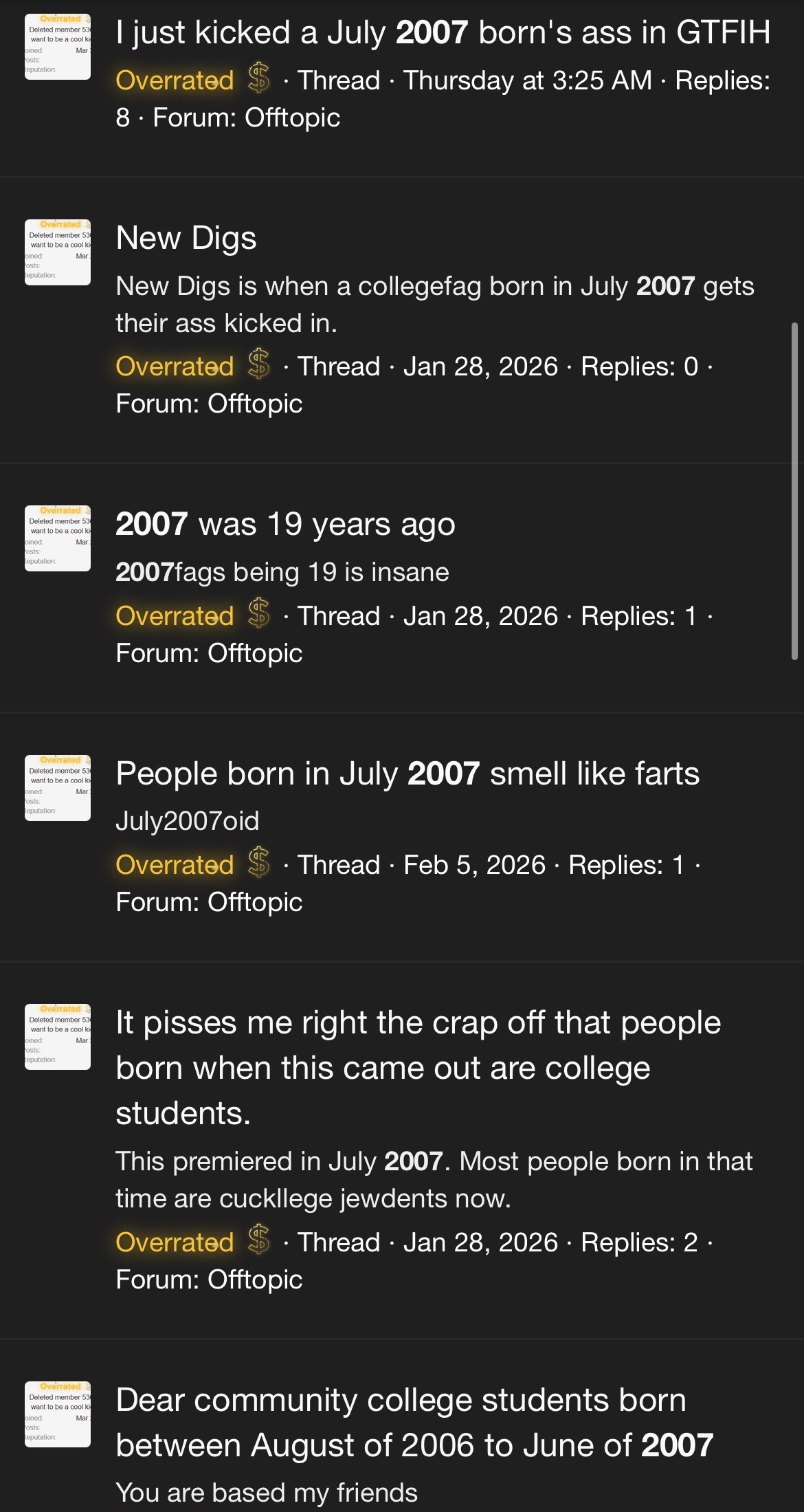Open avatar beside 'Dear community college students' thread
The height and width of the screenshot is (1512, 804).
point(58,1414)
